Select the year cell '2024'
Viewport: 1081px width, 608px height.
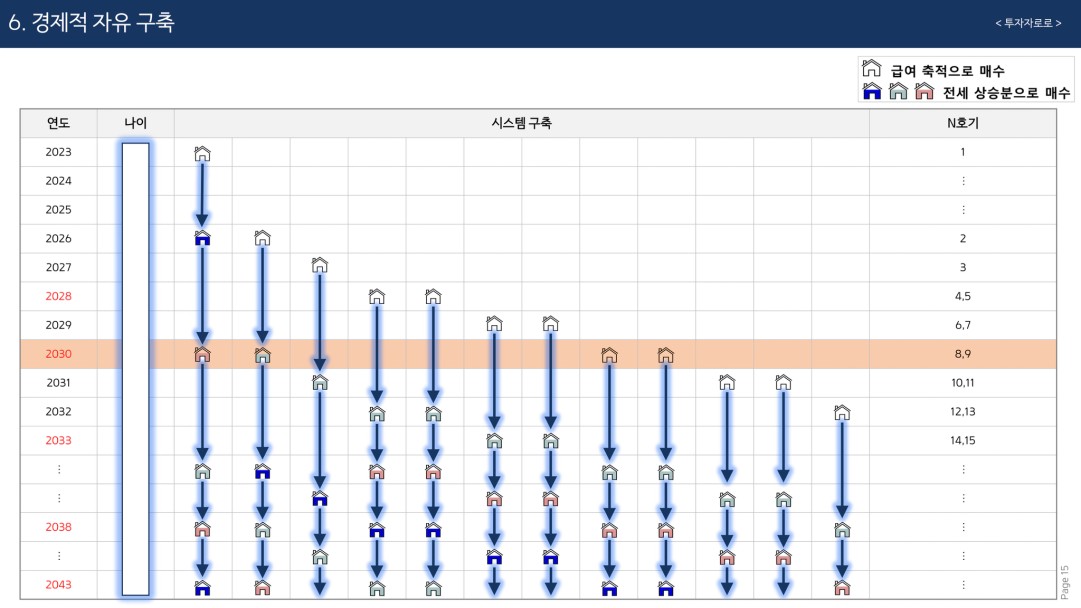[59, 181]
